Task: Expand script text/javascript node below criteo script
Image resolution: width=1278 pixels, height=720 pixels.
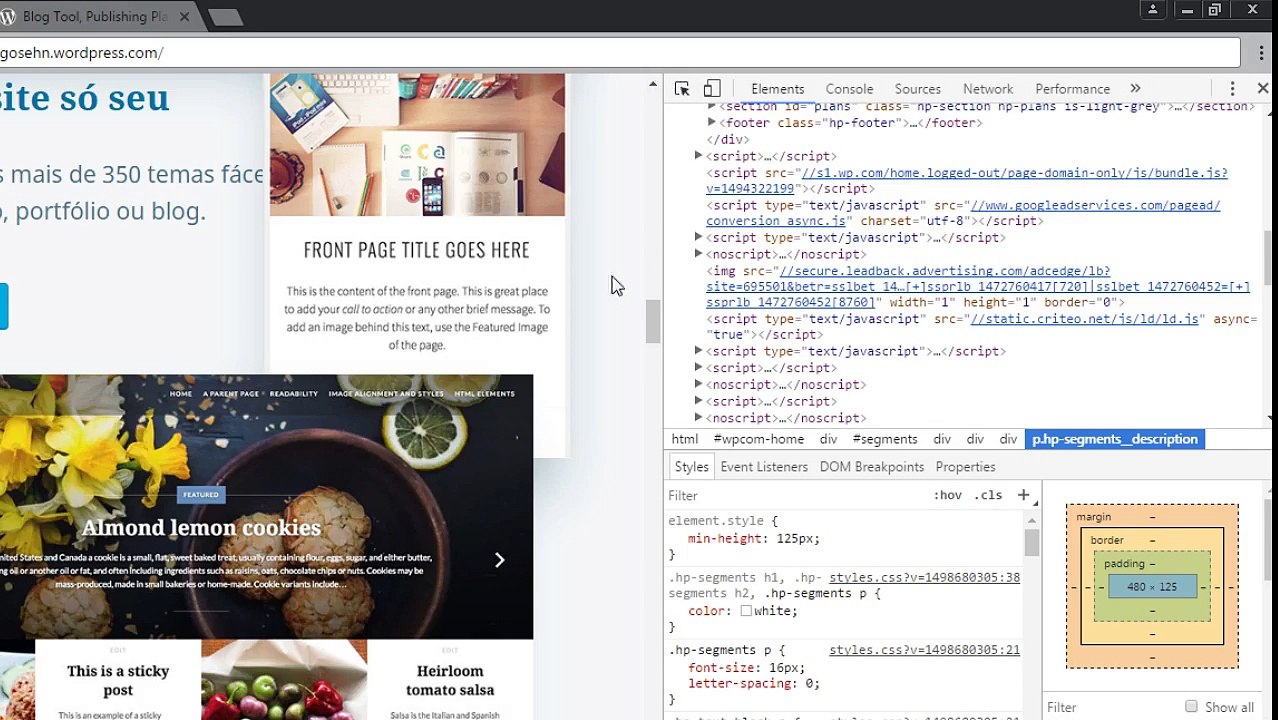Action: click(x=699, y=351)
